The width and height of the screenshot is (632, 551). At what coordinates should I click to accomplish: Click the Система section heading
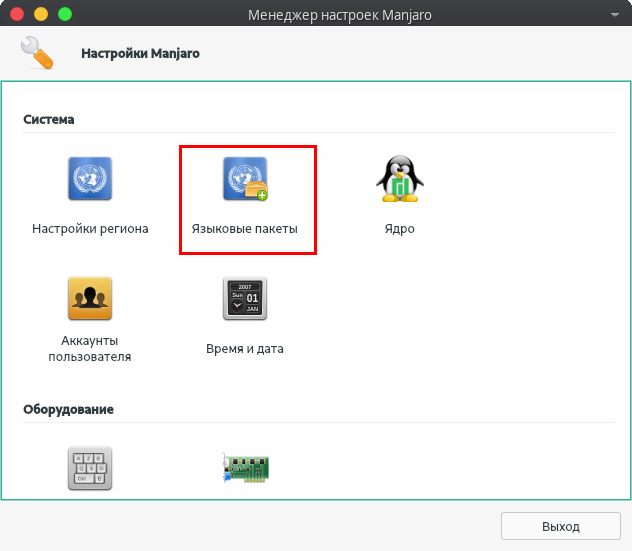[x=49, y=119]
